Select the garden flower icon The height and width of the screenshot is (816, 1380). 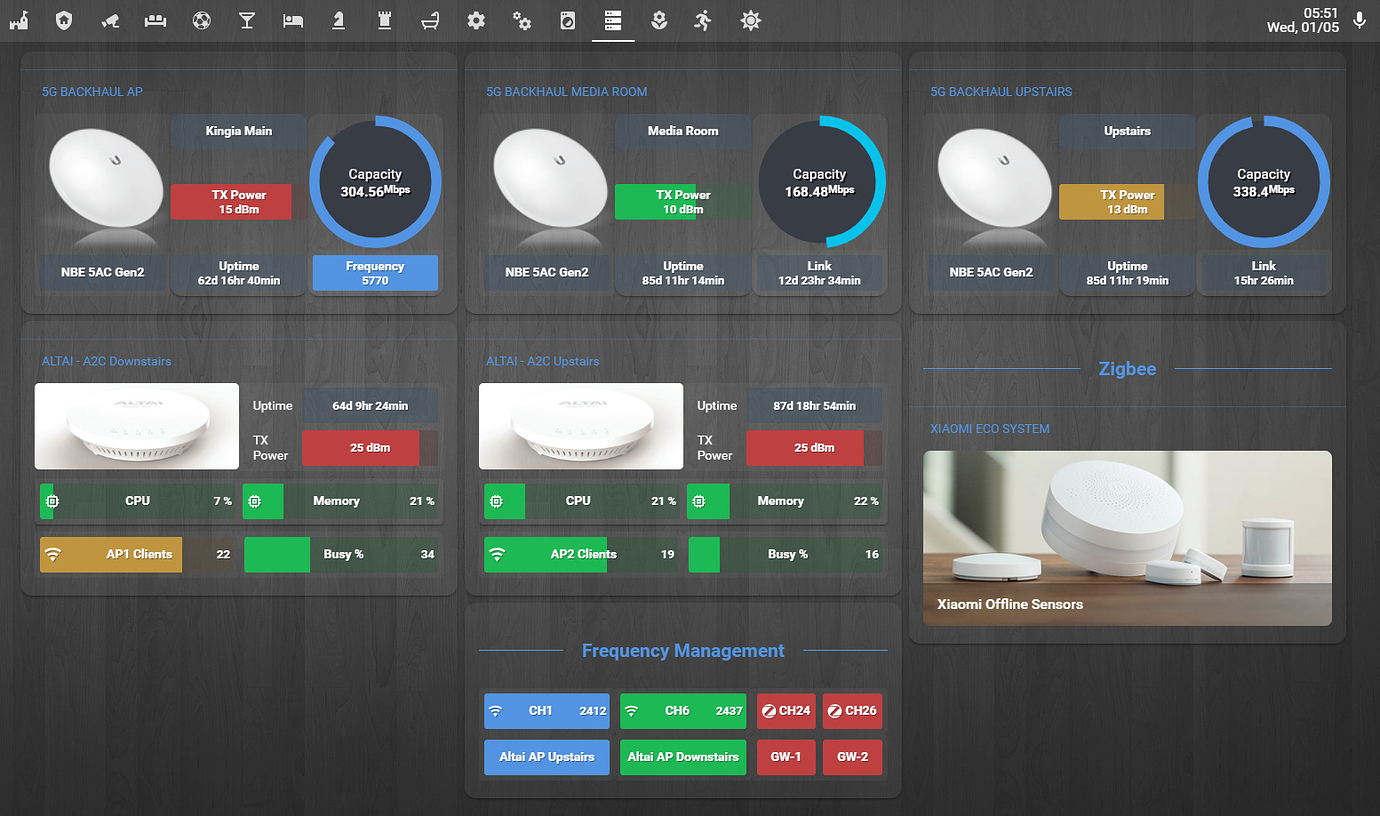coord(659,20)
